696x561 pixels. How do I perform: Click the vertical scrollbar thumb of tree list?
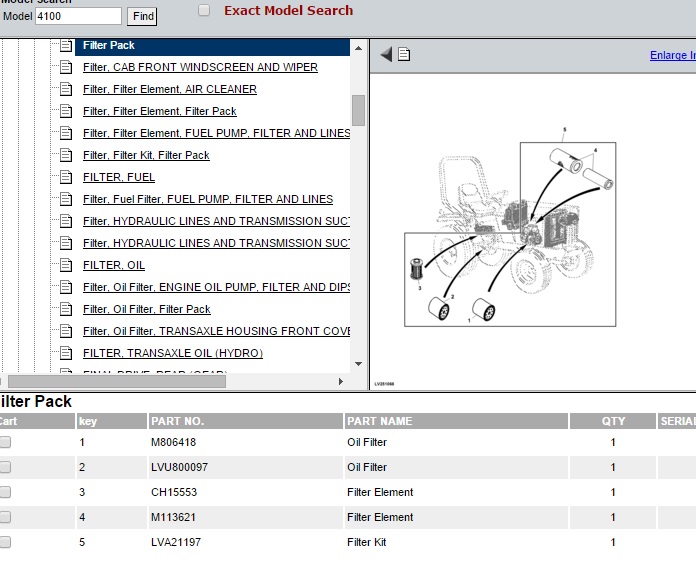pos(359,111)
